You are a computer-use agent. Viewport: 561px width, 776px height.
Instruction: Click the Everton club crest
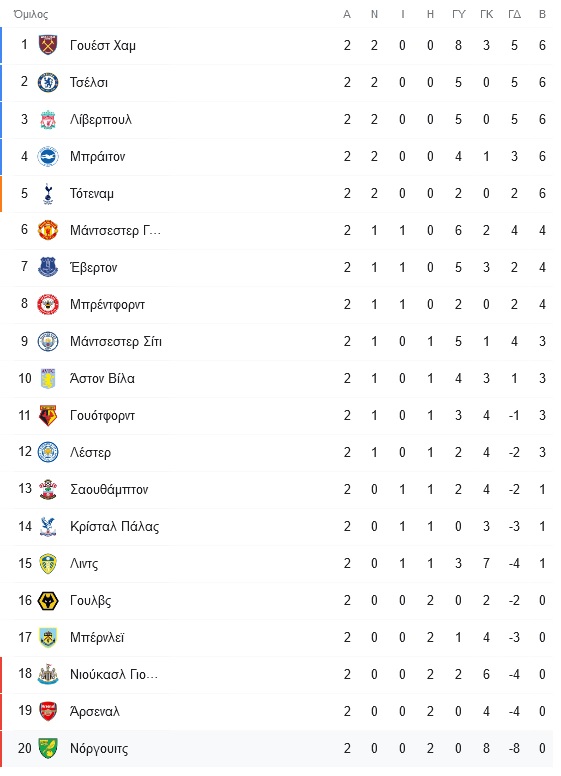[48, 267]
